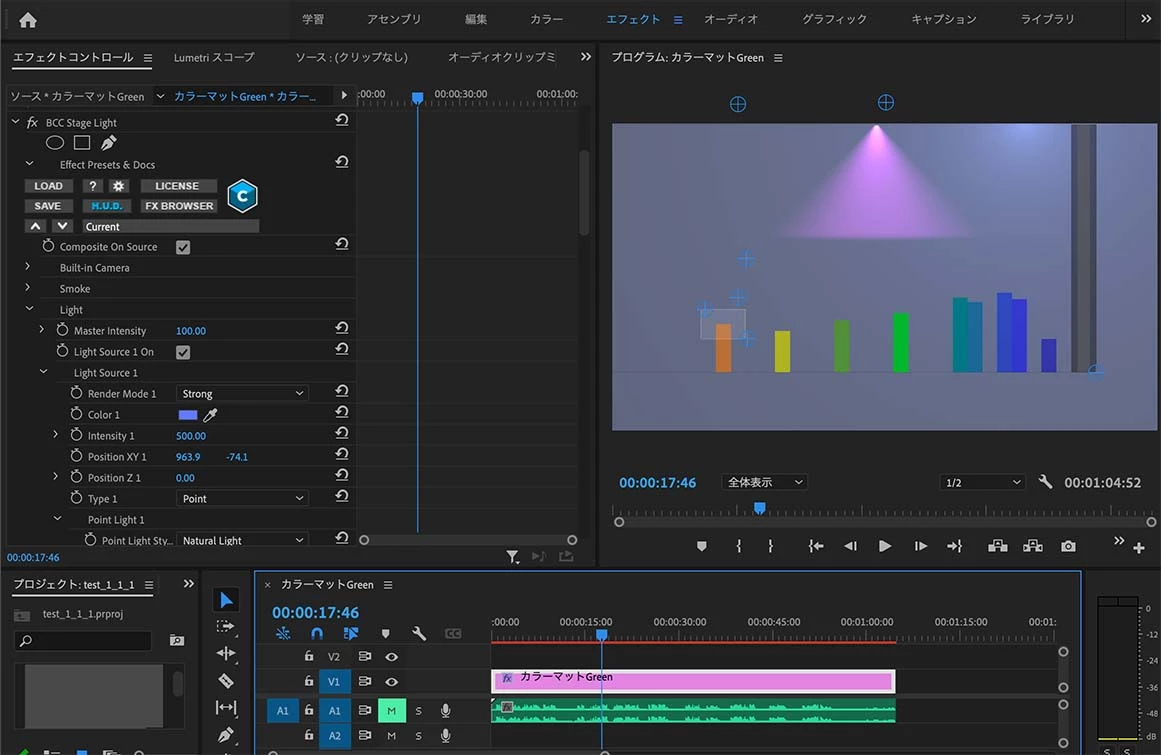1161x755 pixels.
Task: Open the timeline wrench display settings
Action: [x=419, y=634]
